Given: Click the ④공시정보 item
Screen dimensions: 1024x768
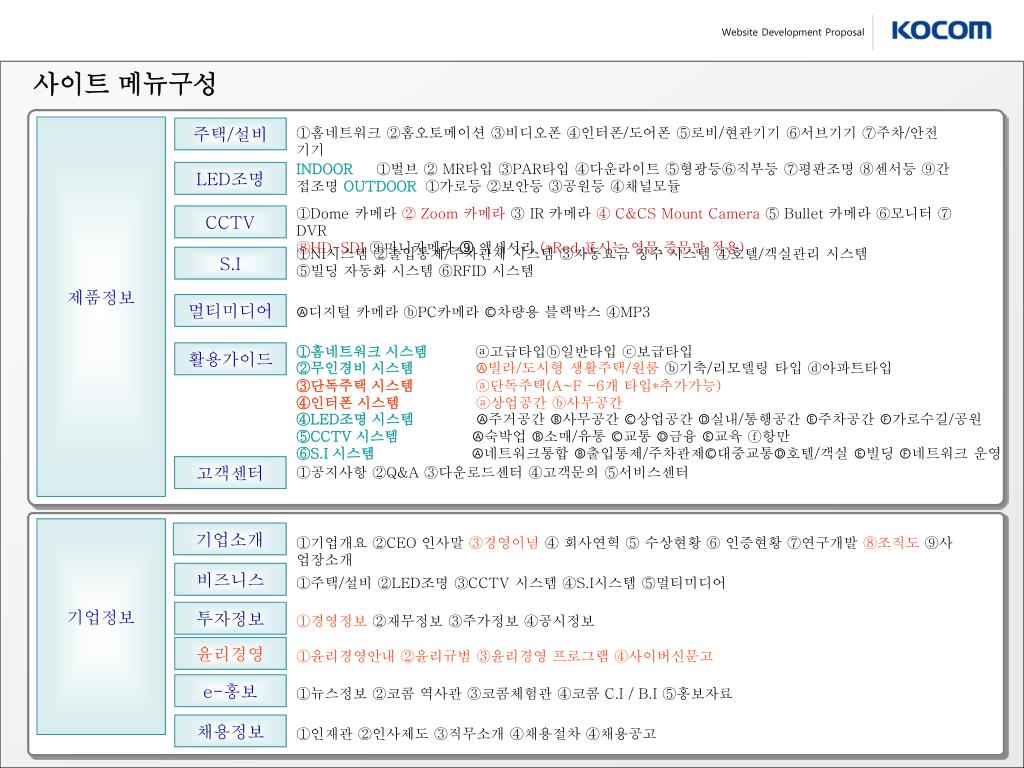Looking at the screenshot, I should (559, 621).
